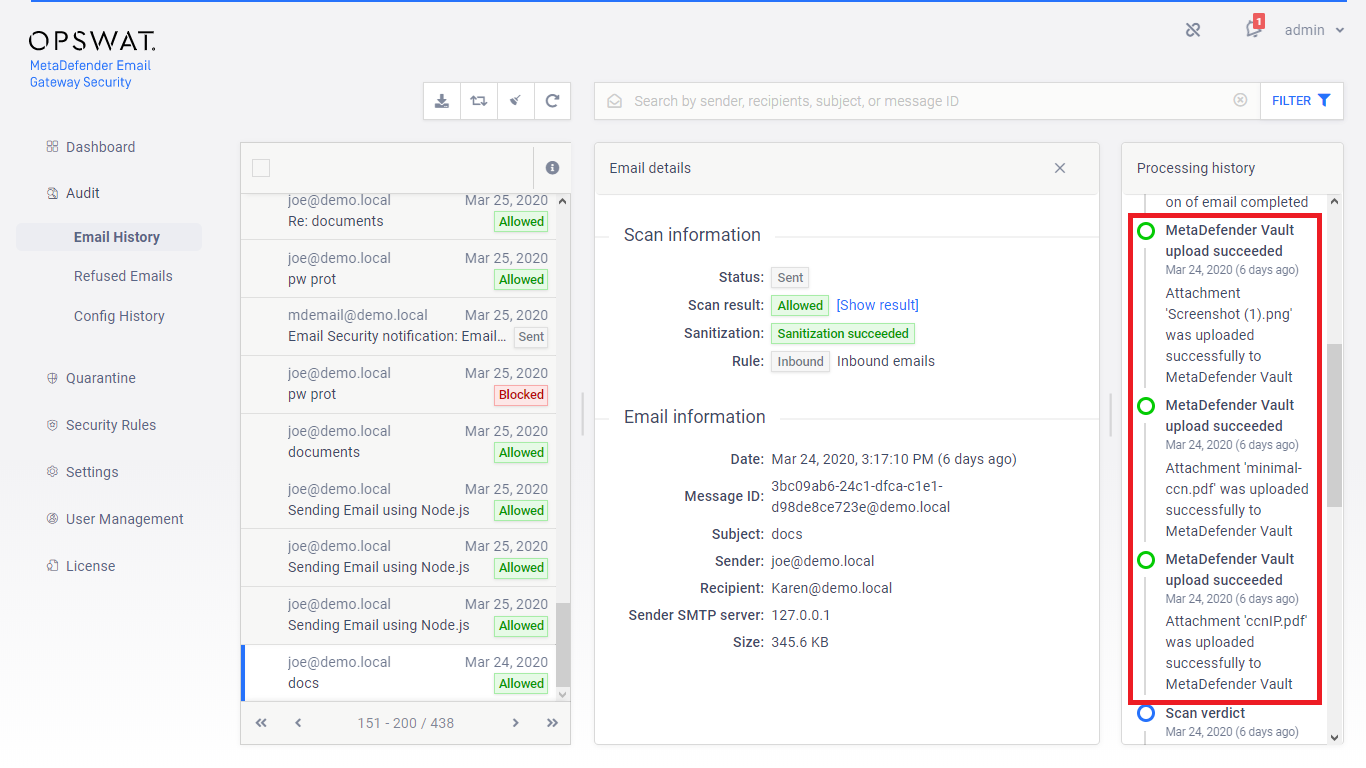The image size is (1366, 768).
Task: Close the Email details panel
Action: point(1060,168)
